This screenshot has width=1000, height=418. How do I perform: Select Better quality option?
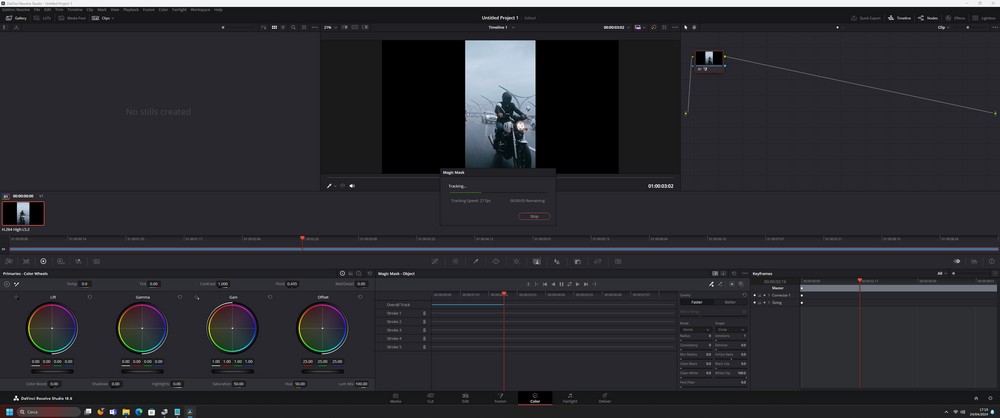pos(730,302)
